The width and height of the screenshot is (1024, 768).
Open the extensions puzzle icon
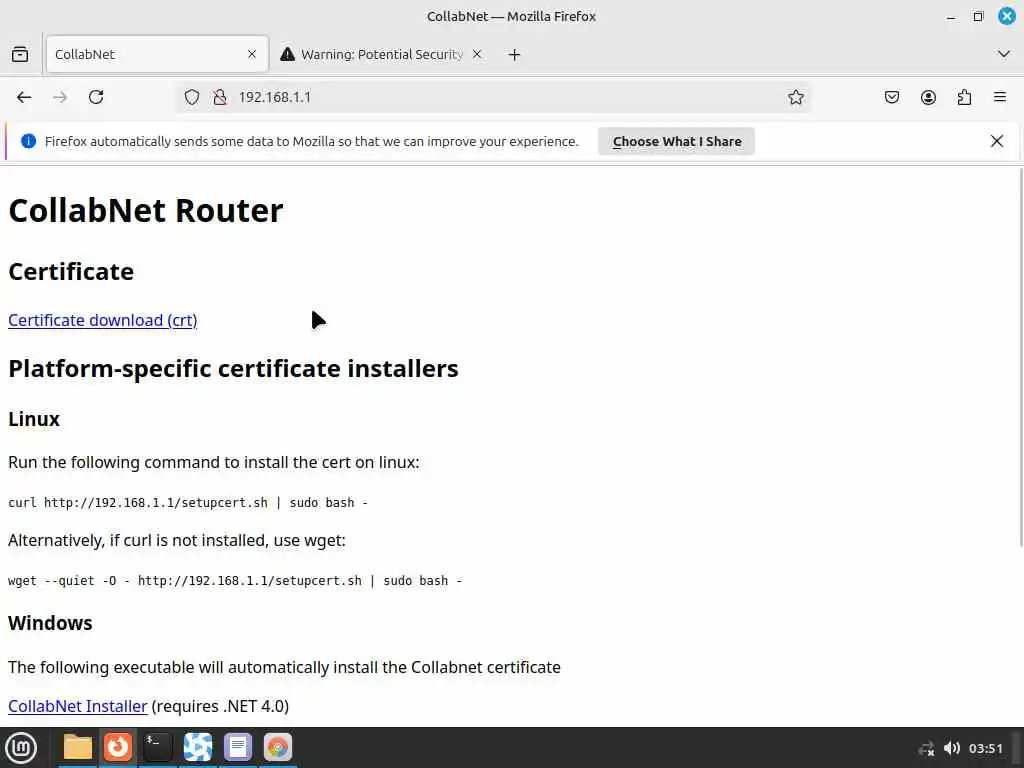[964, 97]
